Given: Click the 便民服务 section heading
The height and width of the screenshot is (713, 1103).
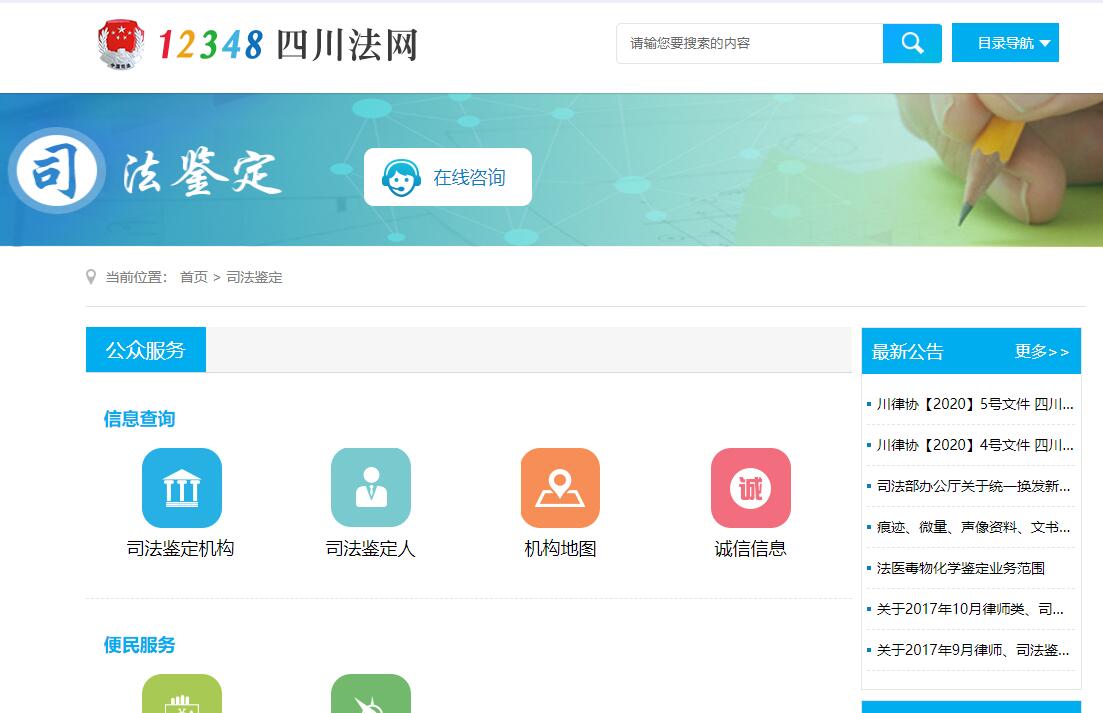Looking at the screenshot, I should pyautogui.click(x=139, y=645).
